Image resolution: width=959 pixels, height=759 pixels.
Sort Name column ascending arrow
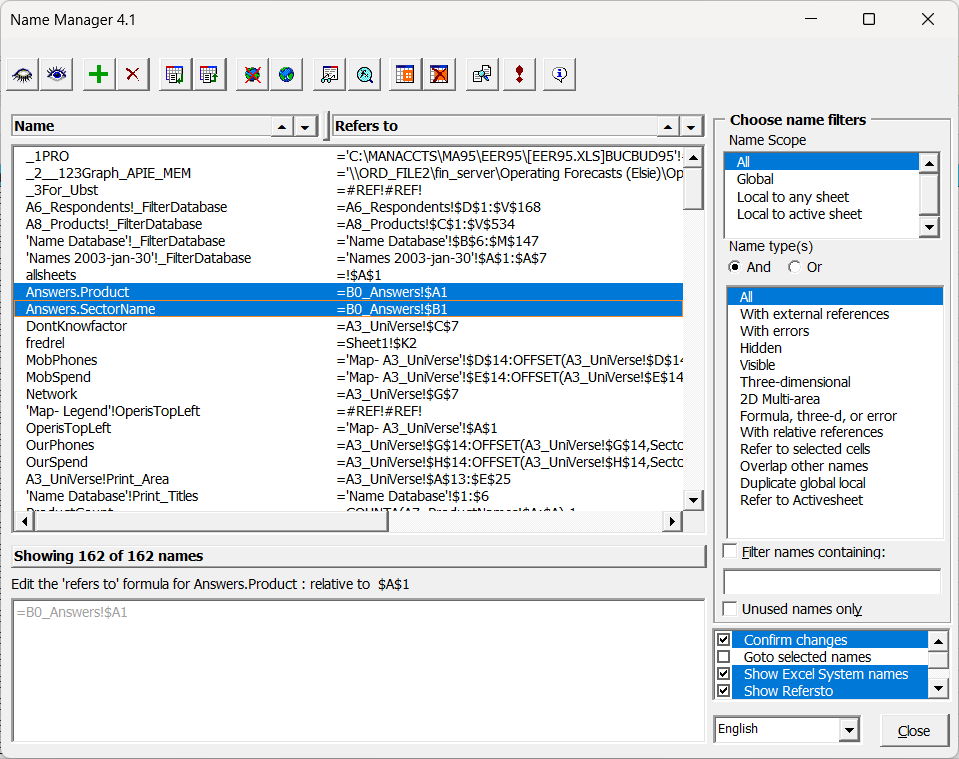282,127
